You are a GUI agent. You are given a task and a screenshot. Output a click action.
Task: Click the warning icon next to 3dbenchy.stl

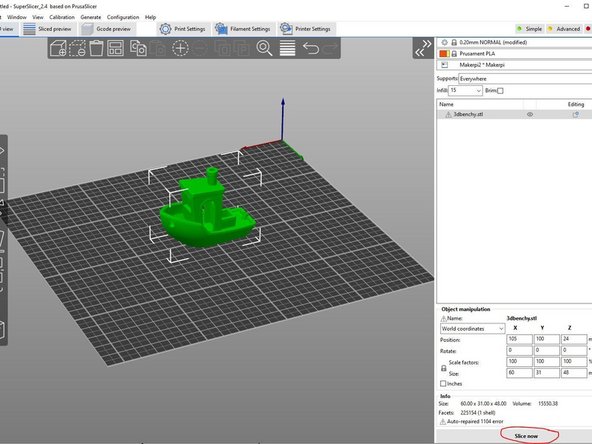[448, 114]
